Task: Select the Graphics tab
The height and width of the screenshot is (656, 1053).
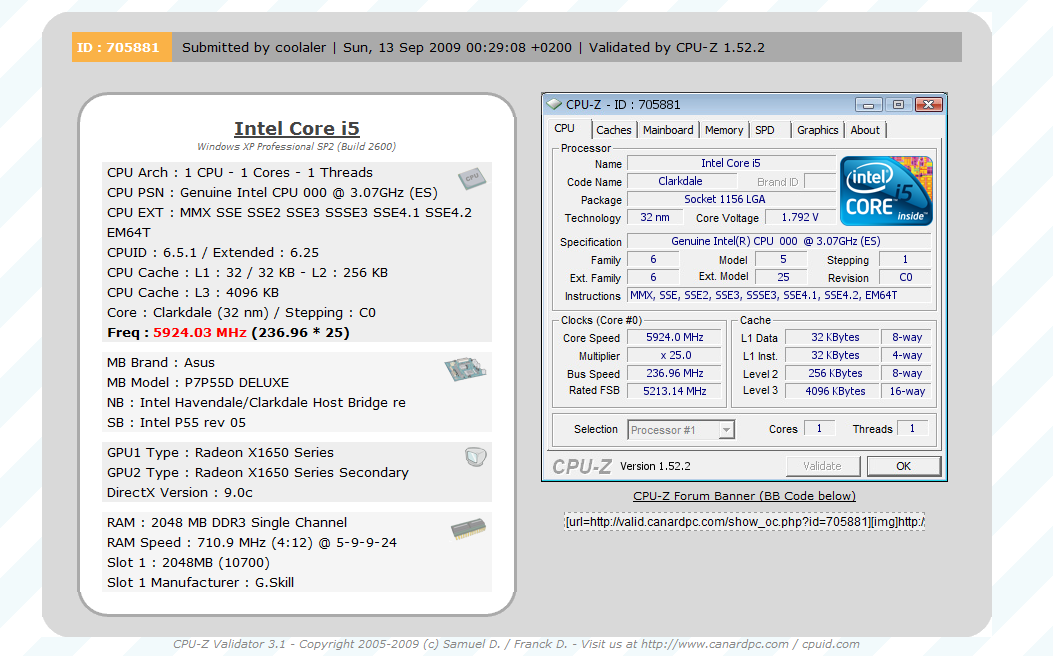Action: click(x=817, y=130)
